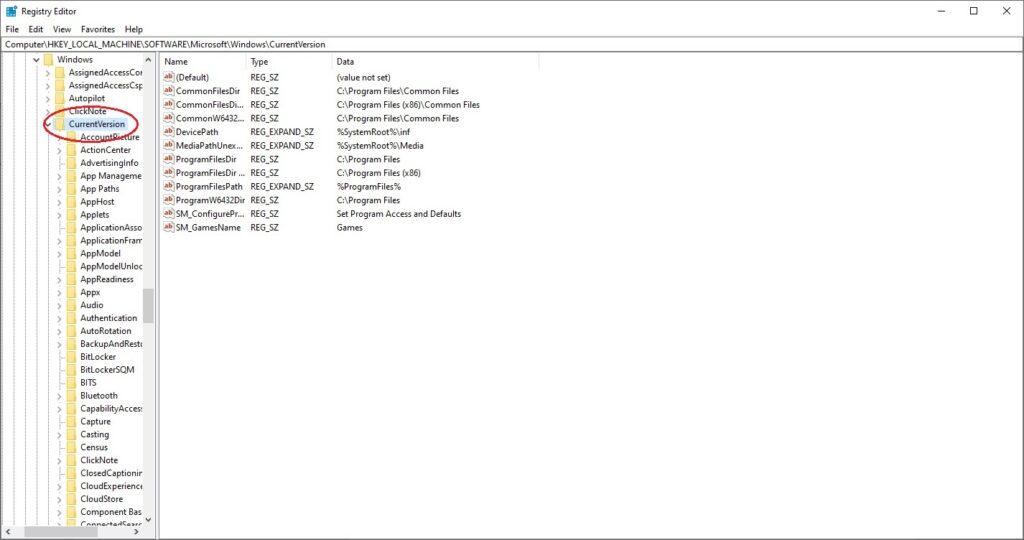Click the Registry Editor title bar icon
The image size is (1024, 540).
pyautogui.click(x=11, y=11)
